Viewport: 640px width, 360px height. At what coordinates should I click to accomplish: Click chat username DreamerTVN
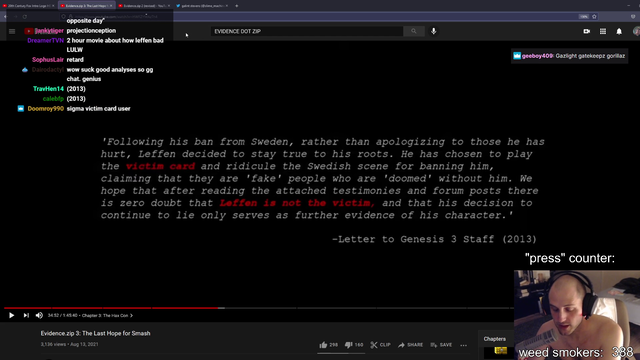tap(45, 40)
